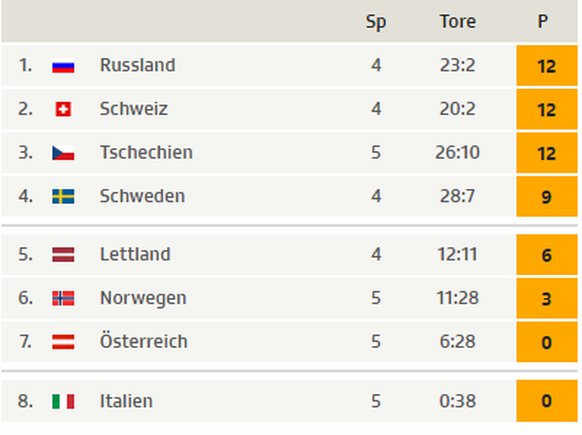Viewport: 582px width, 435px height.
Task: Click the Italian flag icon
Action: tap(63, 402)
